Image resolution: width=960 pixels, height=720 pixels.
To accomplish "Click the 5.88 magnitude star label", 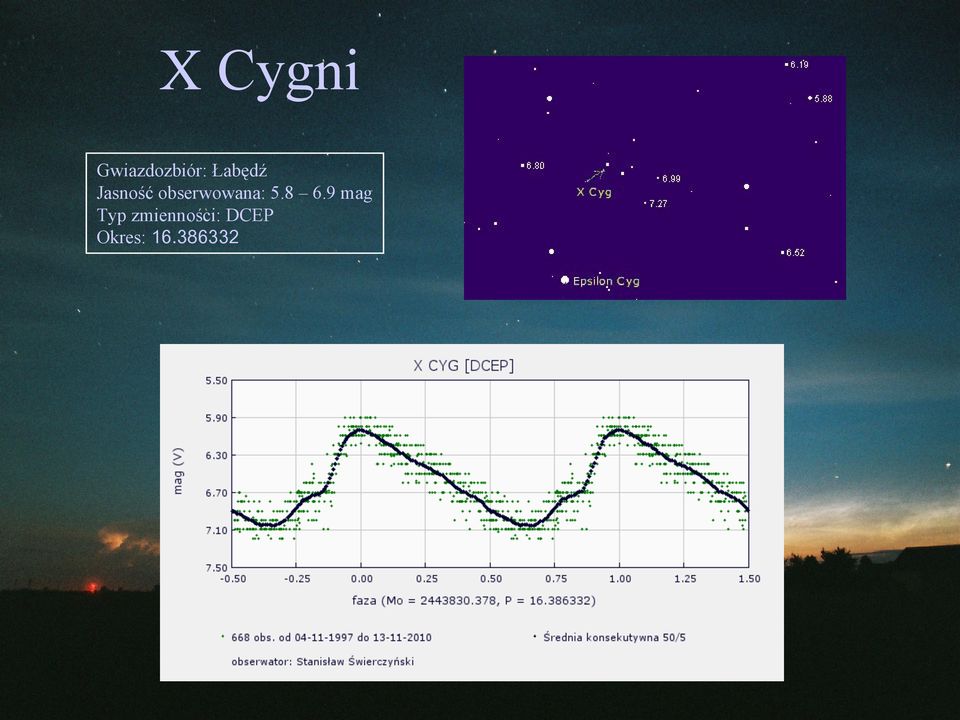I will coord(823,99).
